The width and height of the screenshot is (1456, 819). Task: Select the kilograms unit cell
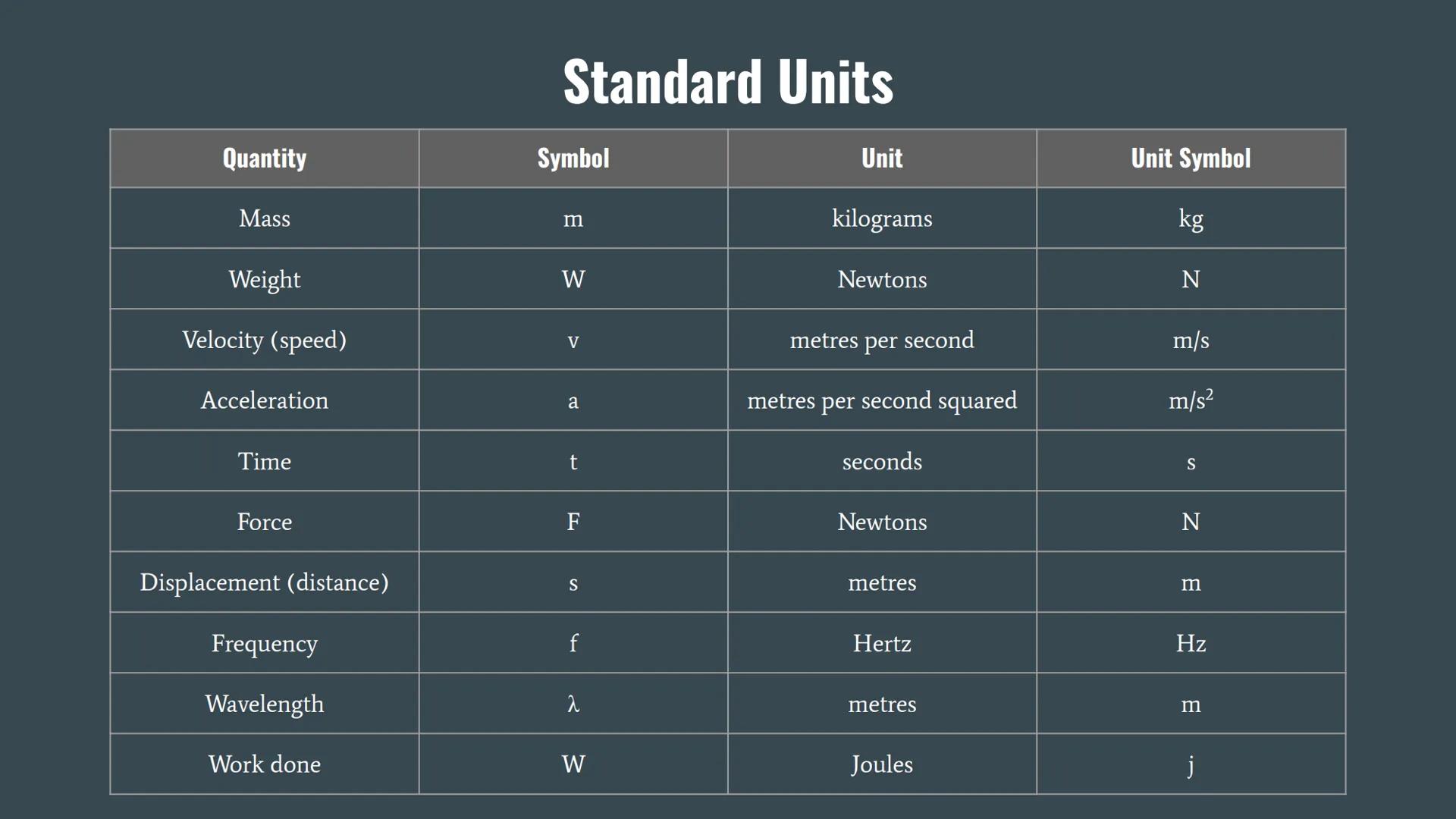(882, 218)
